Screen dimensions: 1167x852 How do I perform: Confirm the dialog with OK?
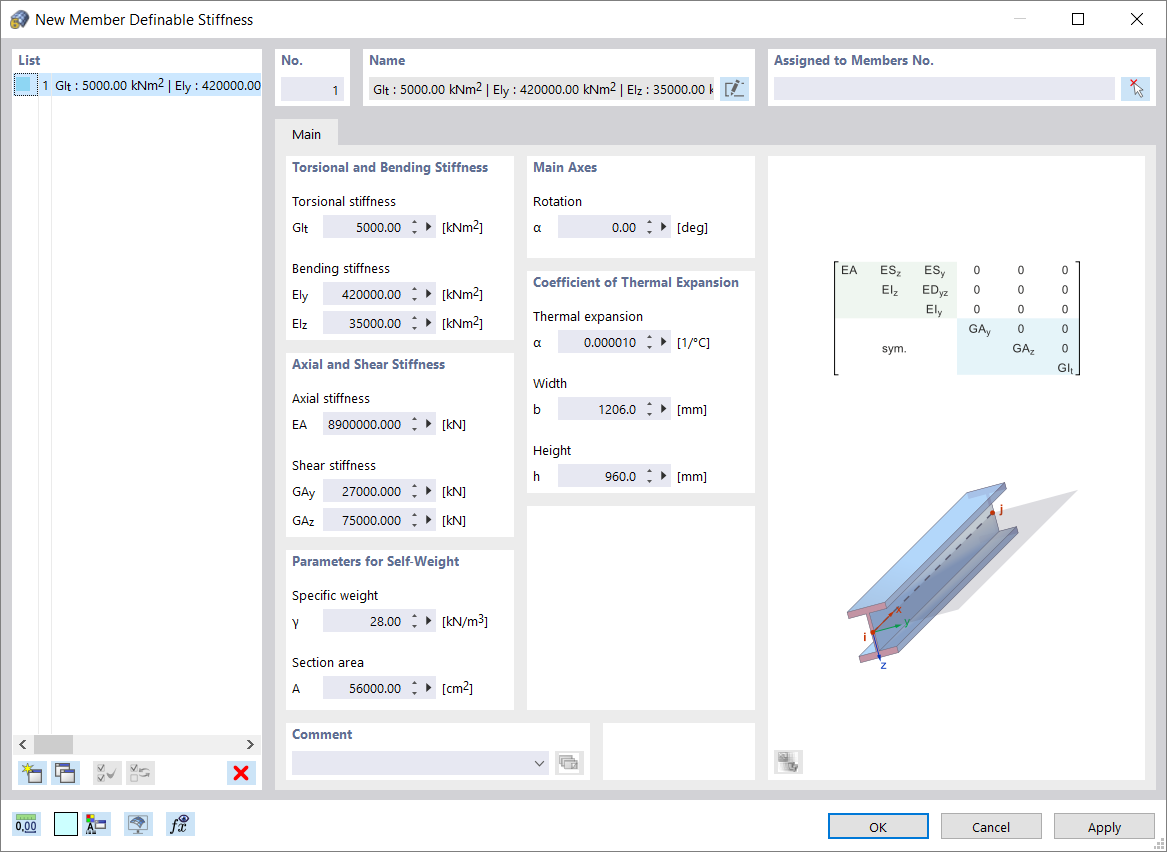(878, 827)
